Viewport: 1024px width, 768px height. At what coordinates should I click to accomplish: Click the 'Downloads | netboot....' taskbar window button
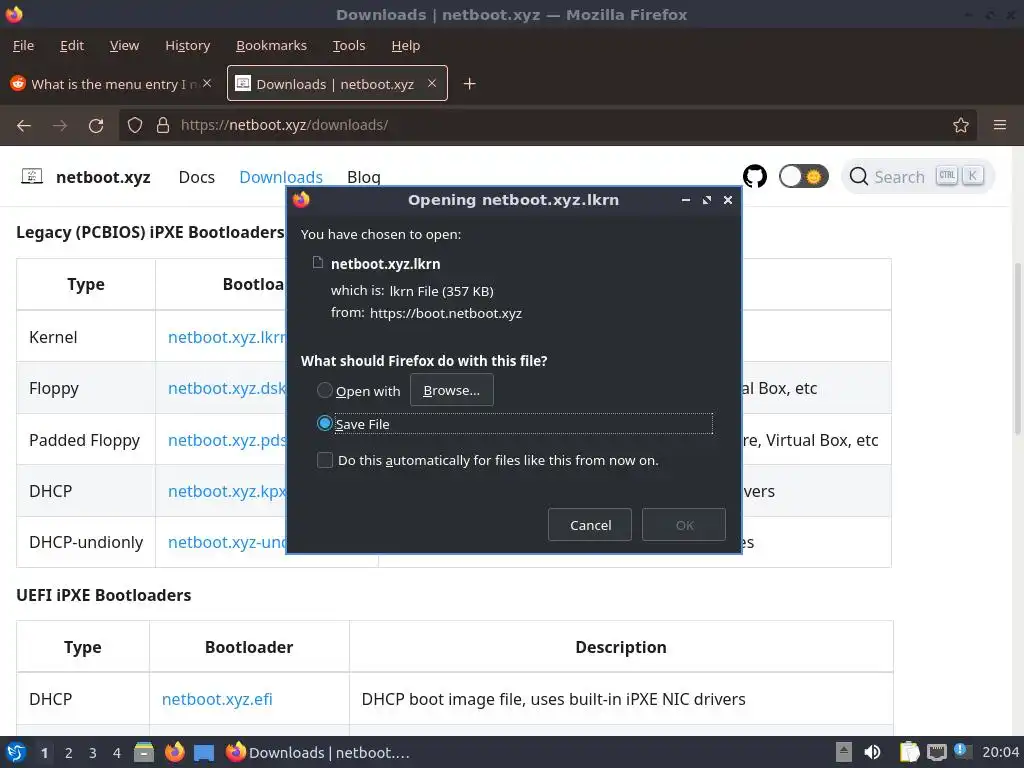317,752
